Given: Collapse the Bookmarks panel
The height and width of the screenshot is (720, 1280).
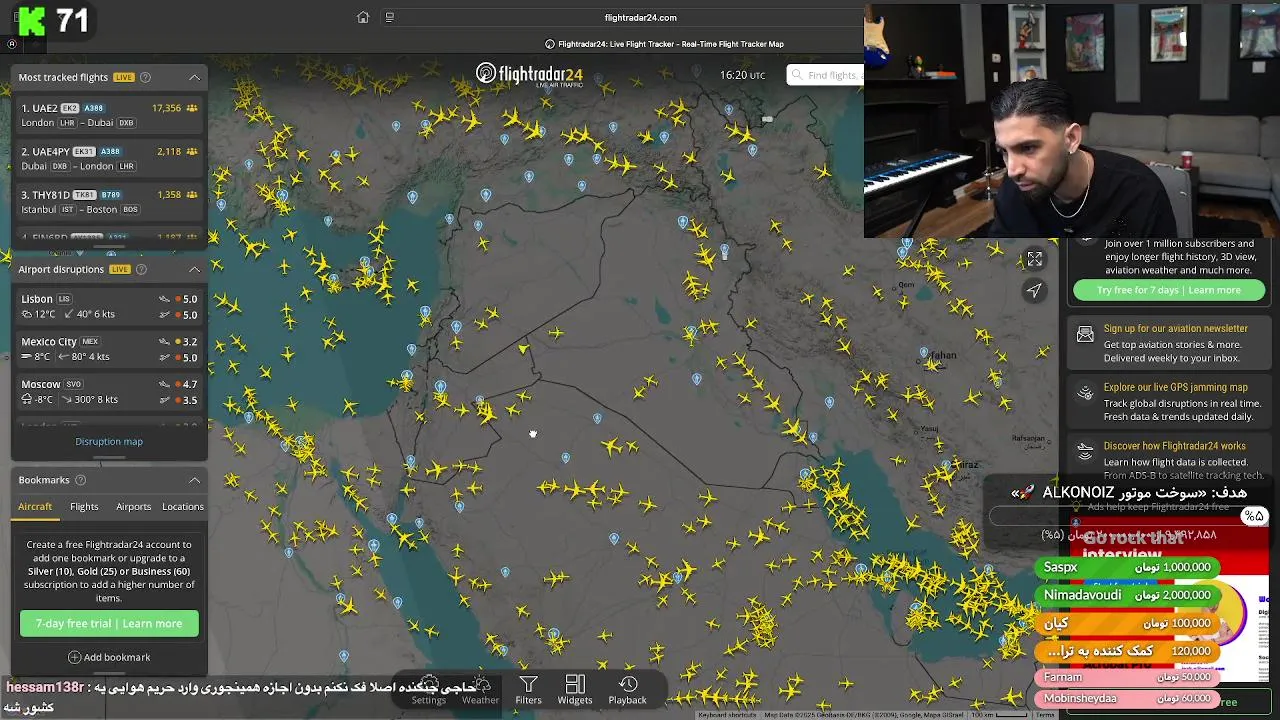Looking at the screenshot, I should click(195, 480).
